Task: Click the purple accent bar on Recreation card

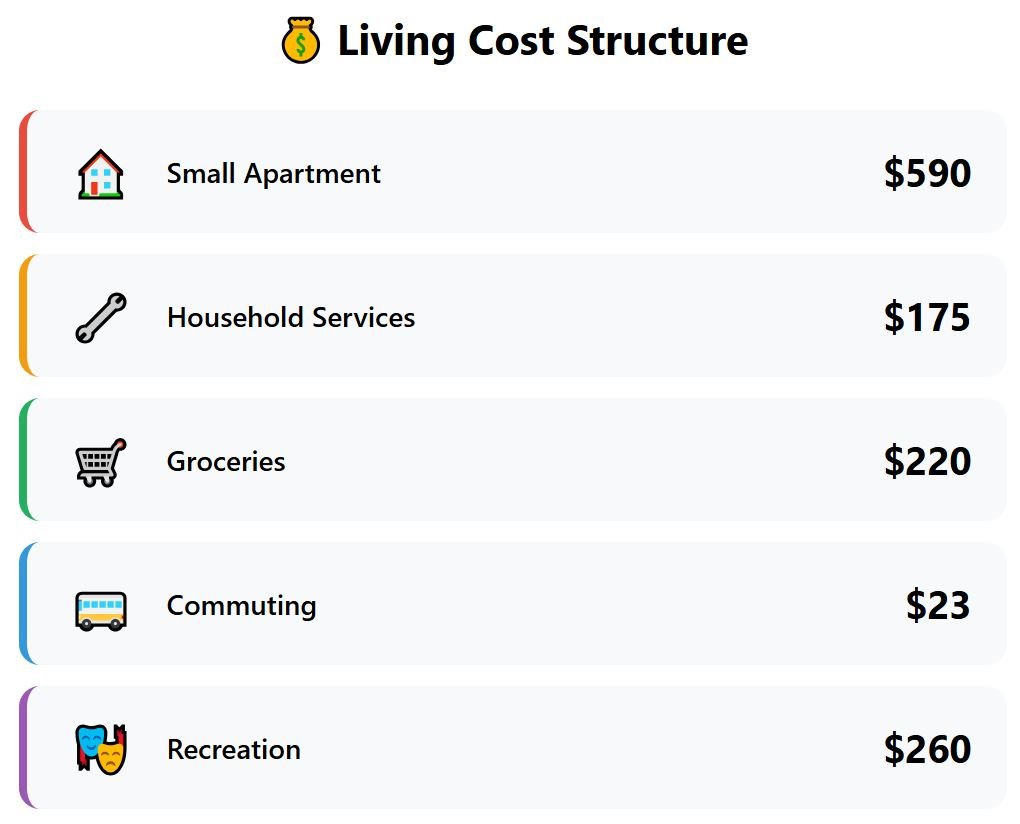Action: (x=22, y=748)
